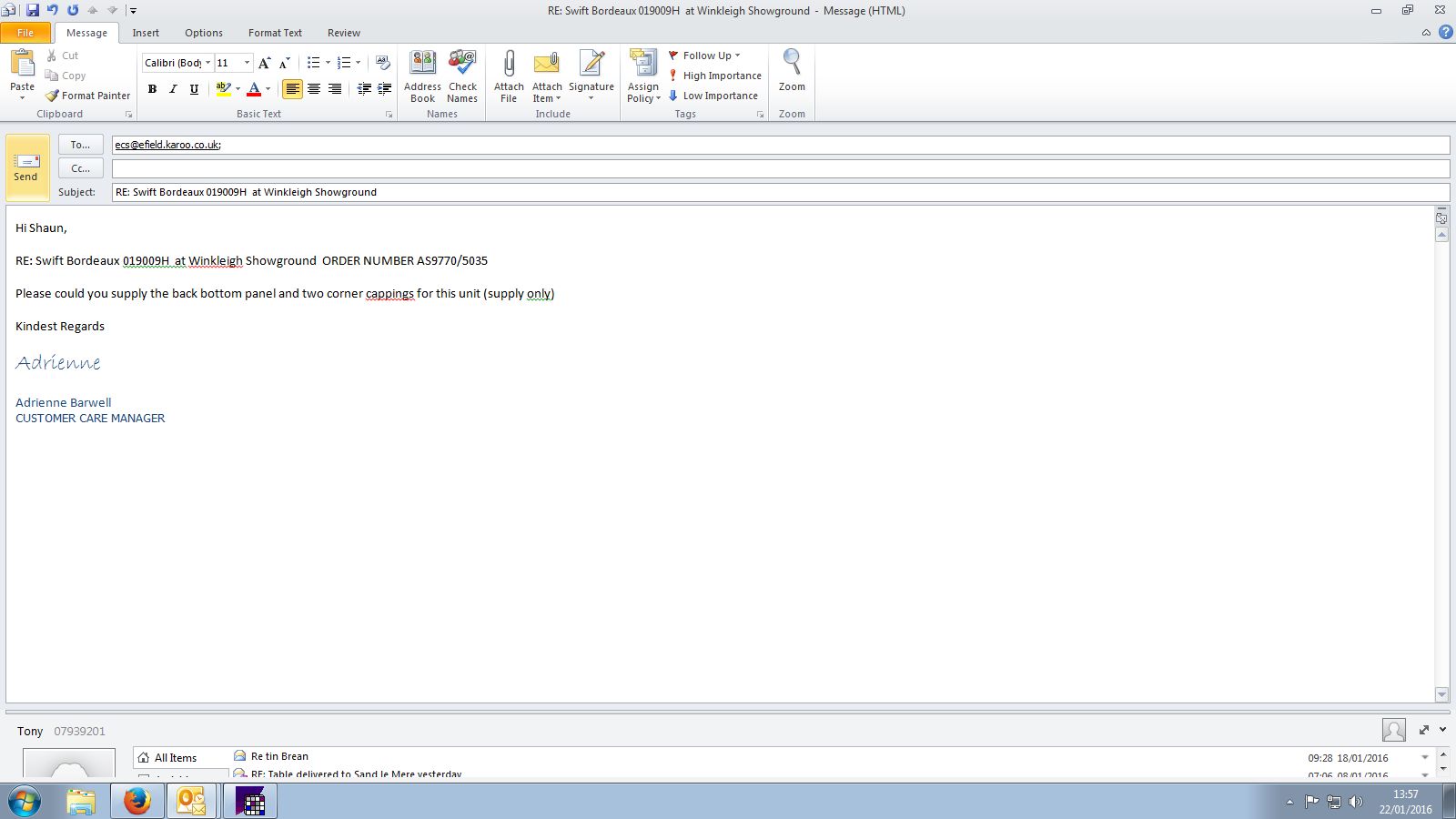Screen dimensions: 1456x819
Task: Center the paragraph text
Action: tap(314, 89)
